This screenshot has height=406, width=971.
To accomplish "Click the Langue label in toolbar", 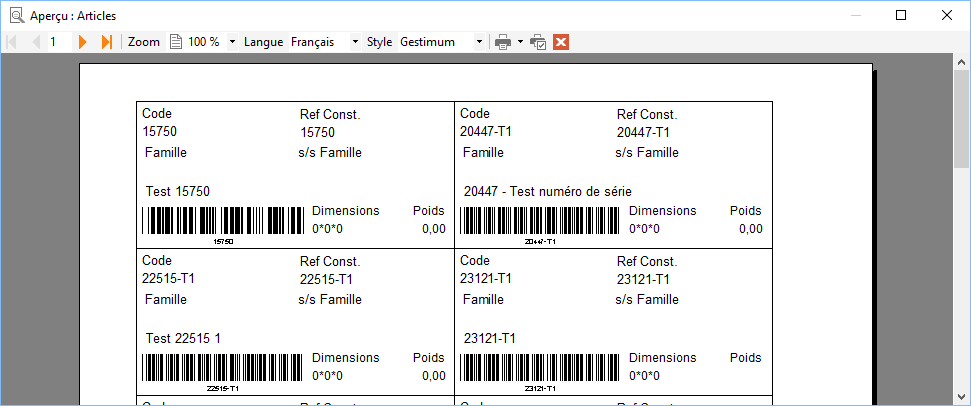I will pyautogui.click(x=264, y=42).
